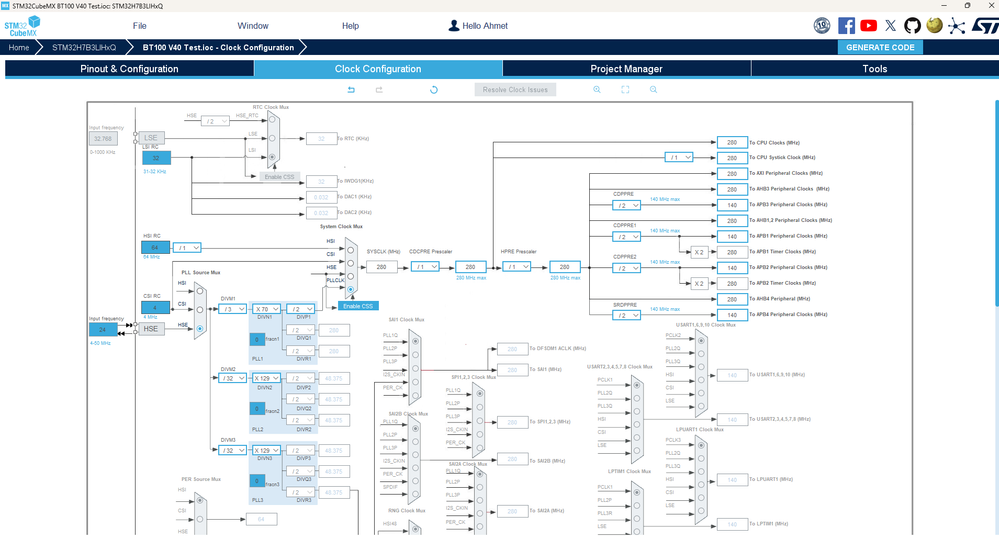Click Hello Ahmet account link
This screenshot has width=999, height=538.
point(485,25)
